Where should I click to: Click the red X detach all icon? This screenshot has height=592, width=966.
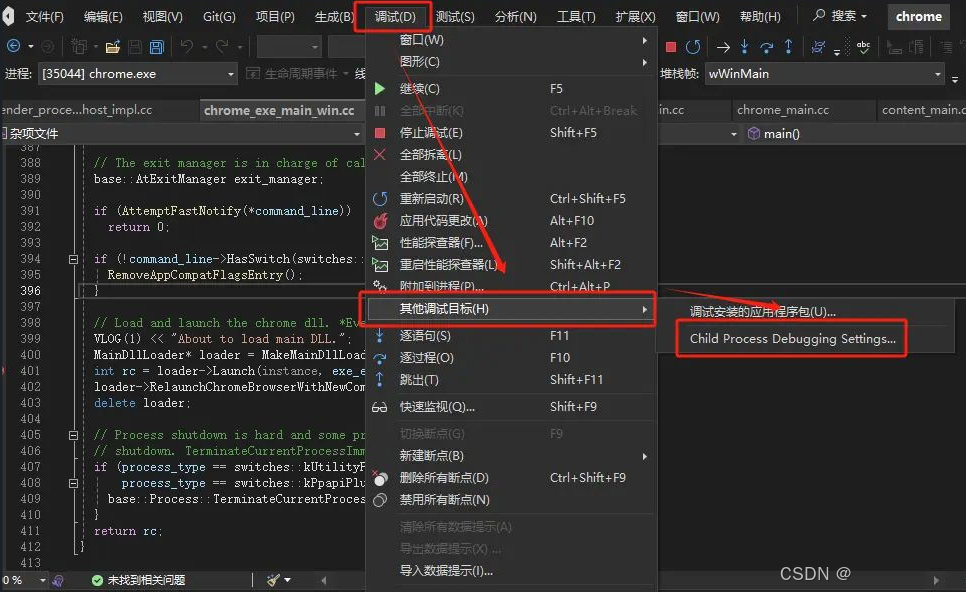point(380,155)
